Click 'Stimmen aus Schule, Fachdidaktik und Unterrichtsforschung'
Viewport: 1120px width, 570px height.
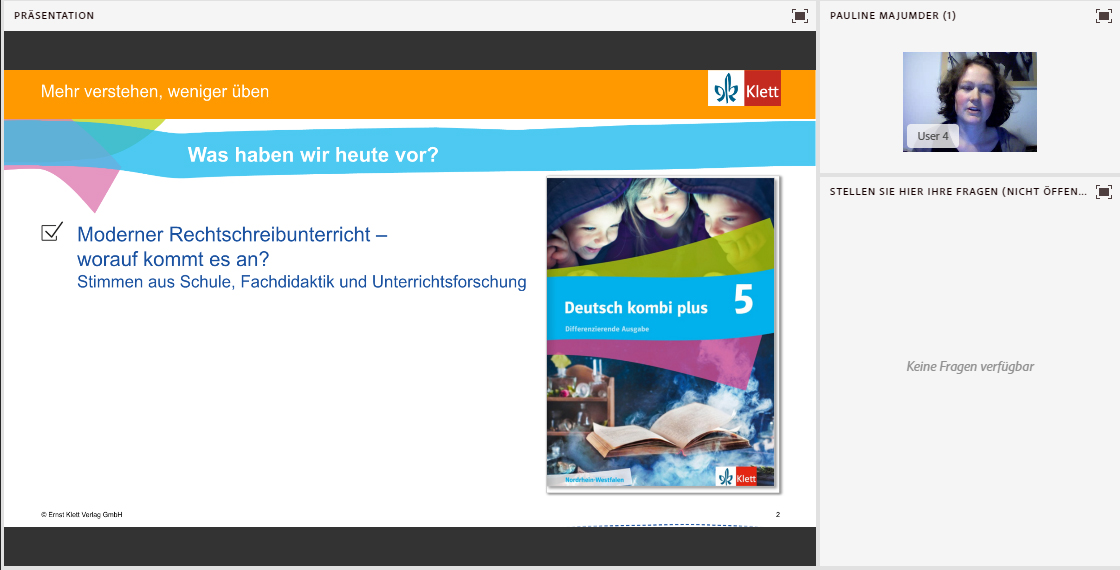301,281
